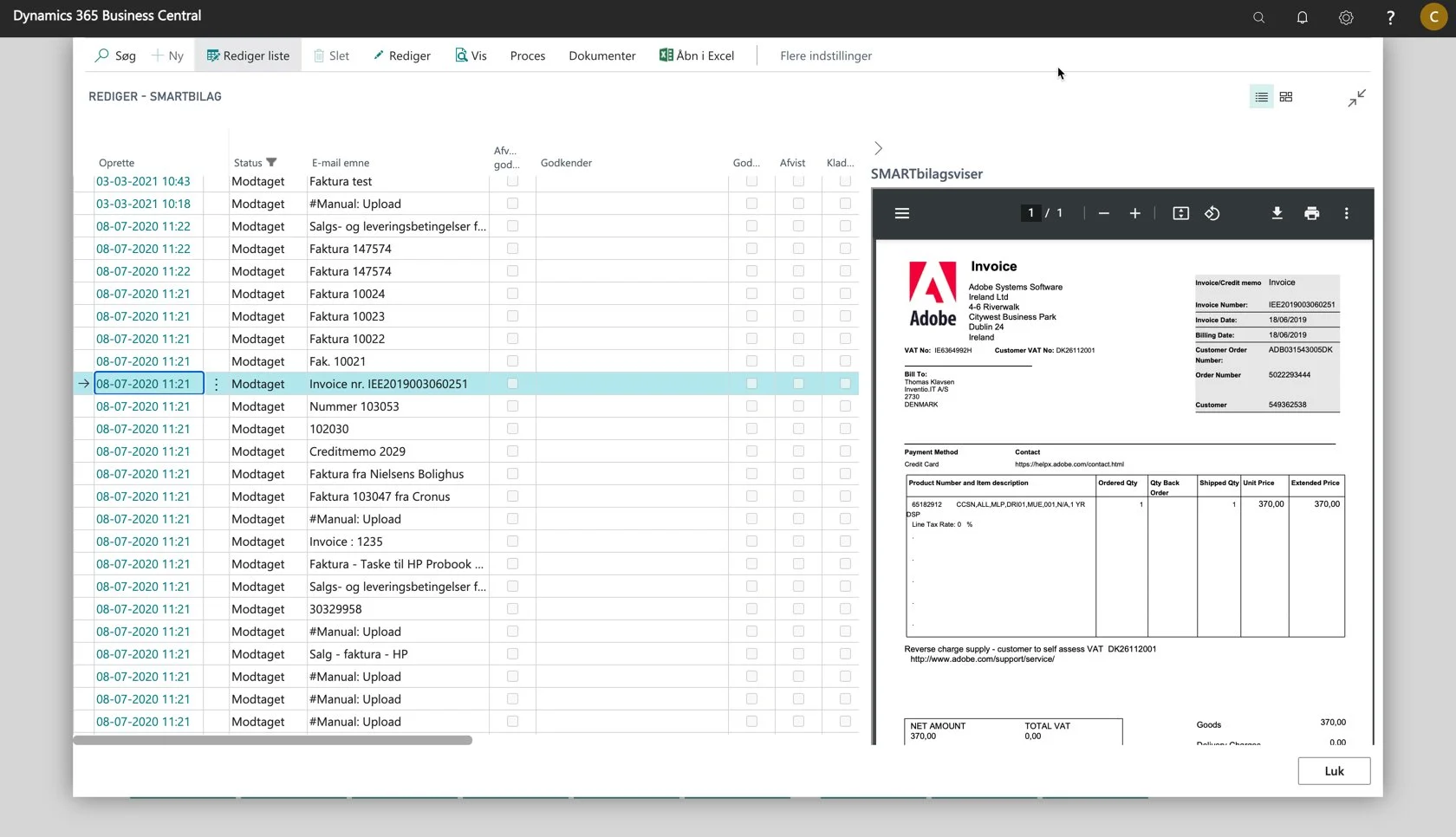Click the Rediger pencil action
The height and width of the screenshot is (837, 1456).
(401, 55)
